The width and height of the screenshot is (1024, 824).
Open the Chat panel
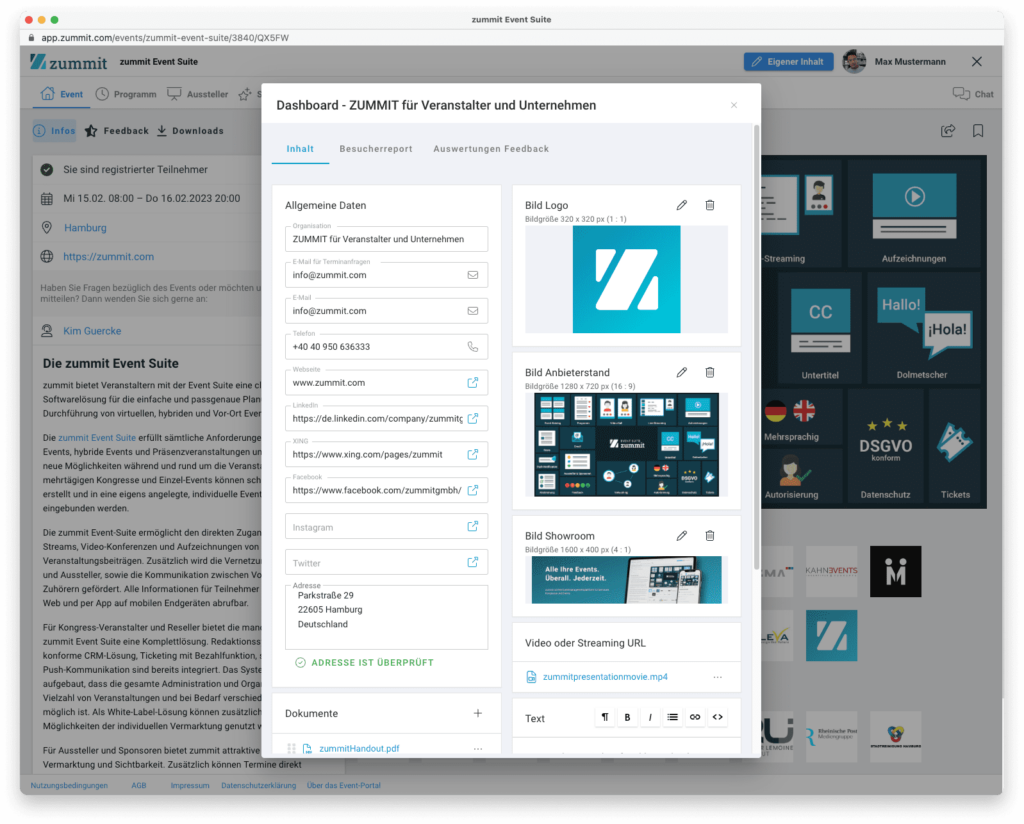pyautogui.click(x=970, y=93)
